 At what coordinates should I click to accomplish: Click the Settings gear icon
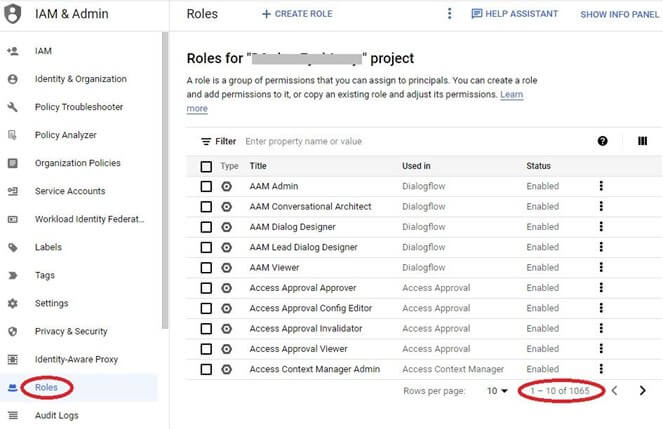point(13,303)
